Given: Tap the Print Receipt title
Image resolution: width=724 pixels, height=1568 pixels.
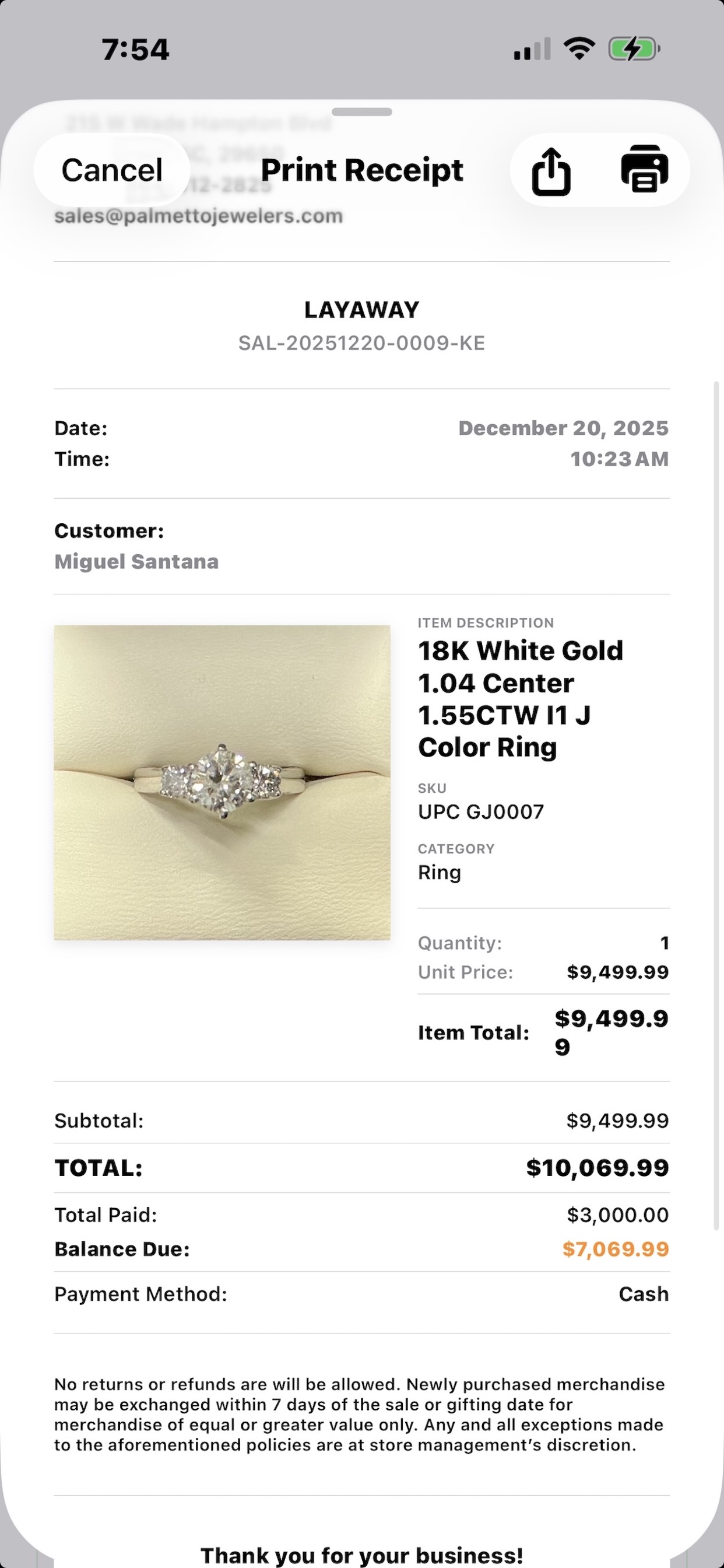Looking at the screenshot, I should coord(362,170).
